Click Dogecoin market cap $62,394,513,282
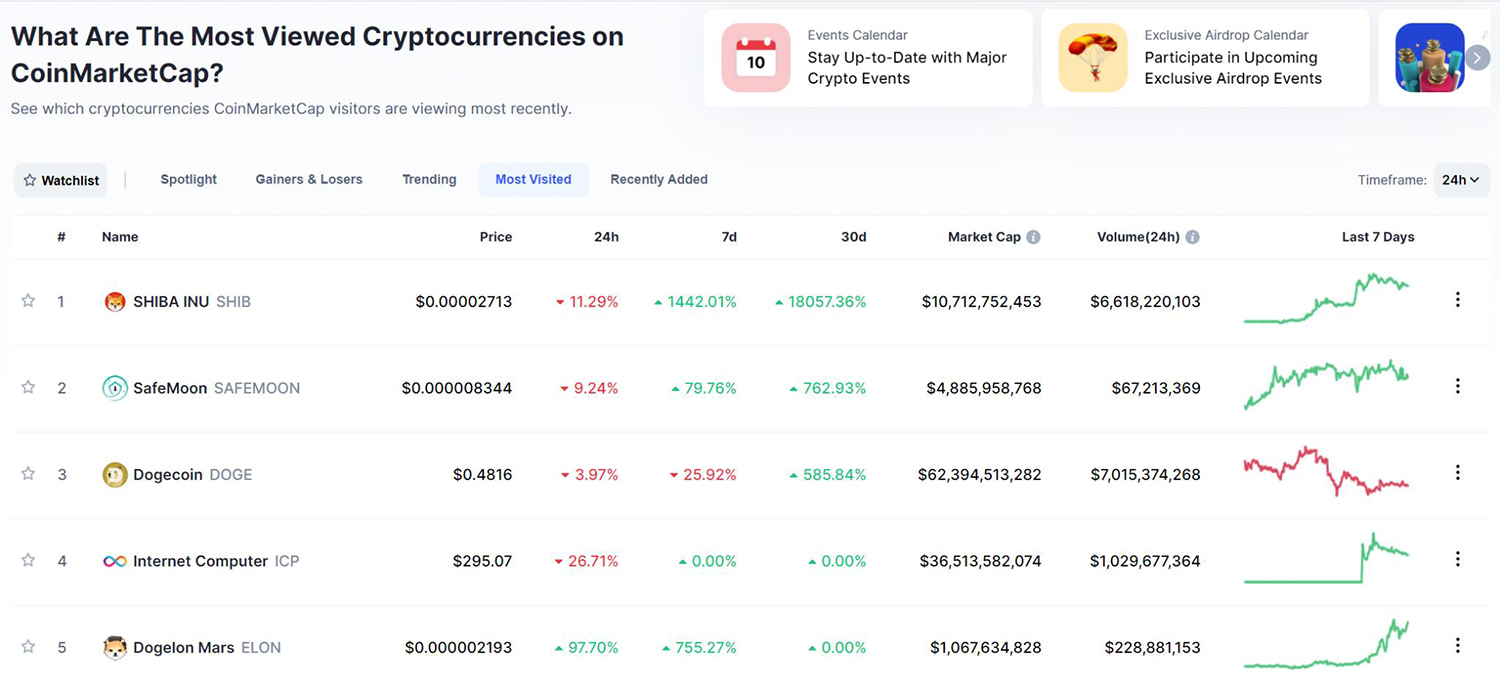Screen dimensions: 1500x686 point(979,474)
